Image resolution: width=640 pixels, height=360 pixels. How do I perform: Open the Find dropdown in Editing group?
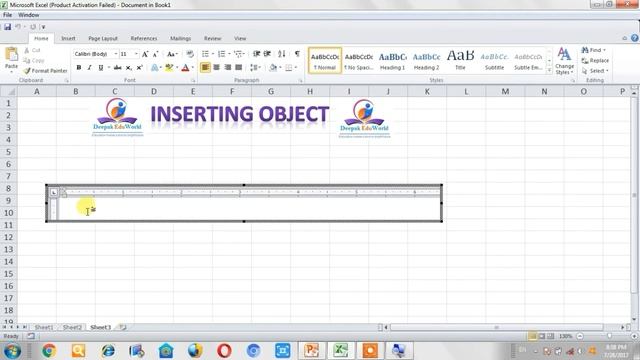click(x=604, y=50)
